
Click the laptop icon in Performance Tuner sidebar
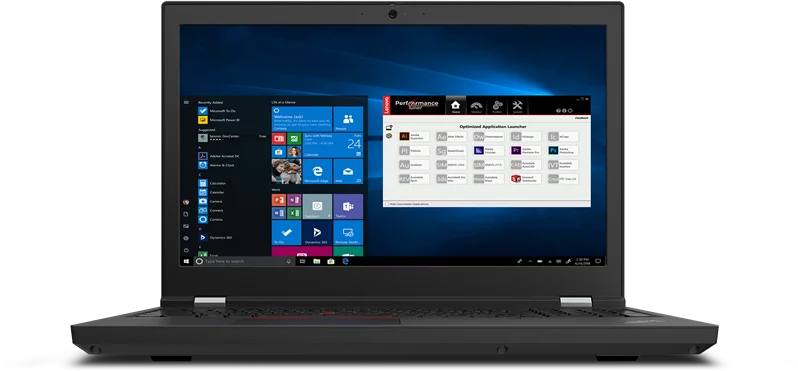pos(389,127)
